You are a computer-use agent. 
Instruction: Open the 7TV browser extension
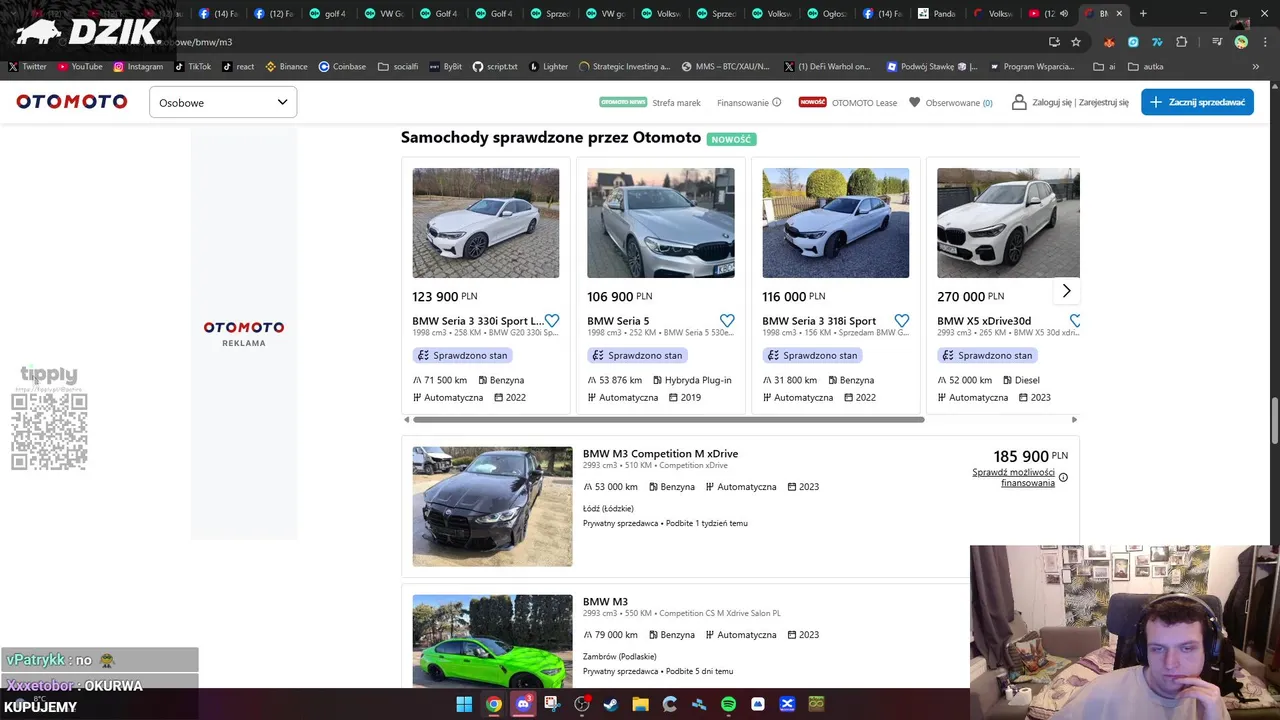(x=1157, y=42)
